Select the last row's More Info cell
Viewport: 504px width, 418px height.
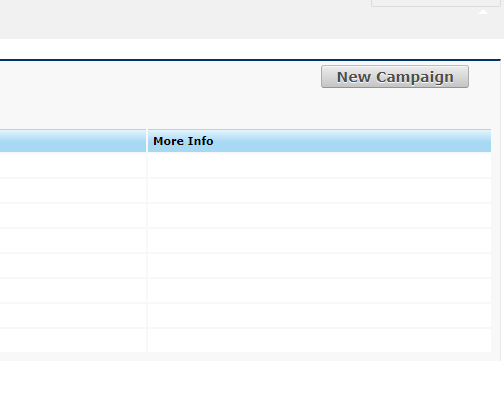point(319,340)
